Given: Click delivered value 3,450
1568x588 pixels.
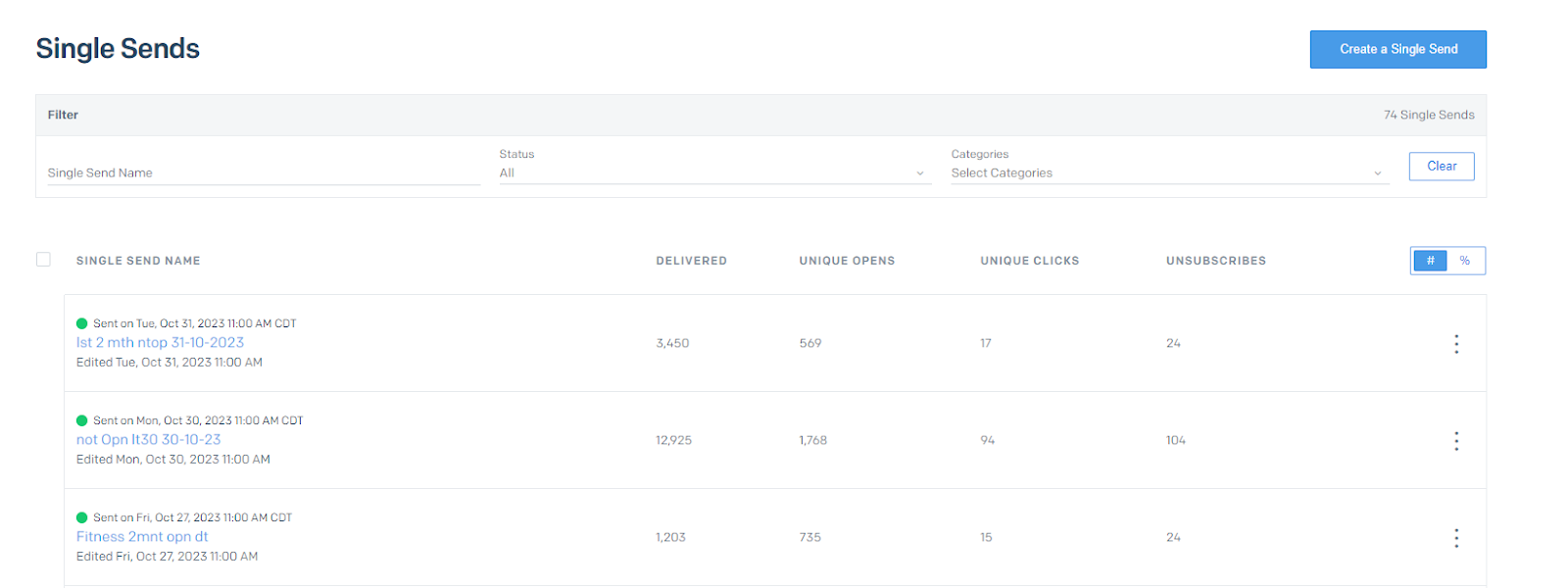Looking at the screenshot, I should pos(672,343).
